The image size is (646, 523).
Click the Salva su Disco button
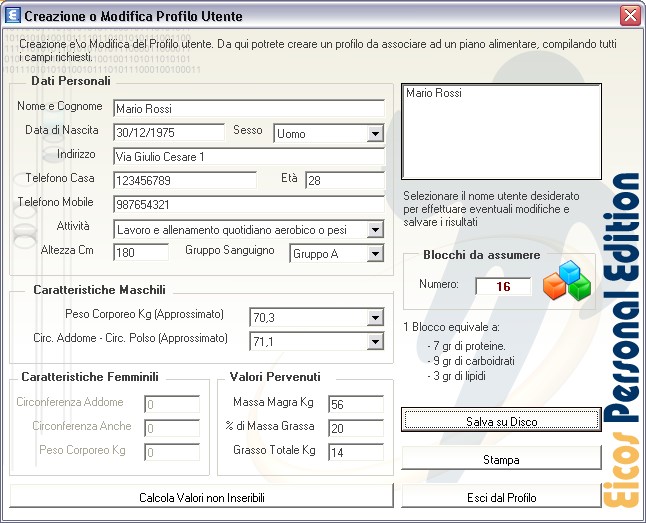[x=501, y=420]
